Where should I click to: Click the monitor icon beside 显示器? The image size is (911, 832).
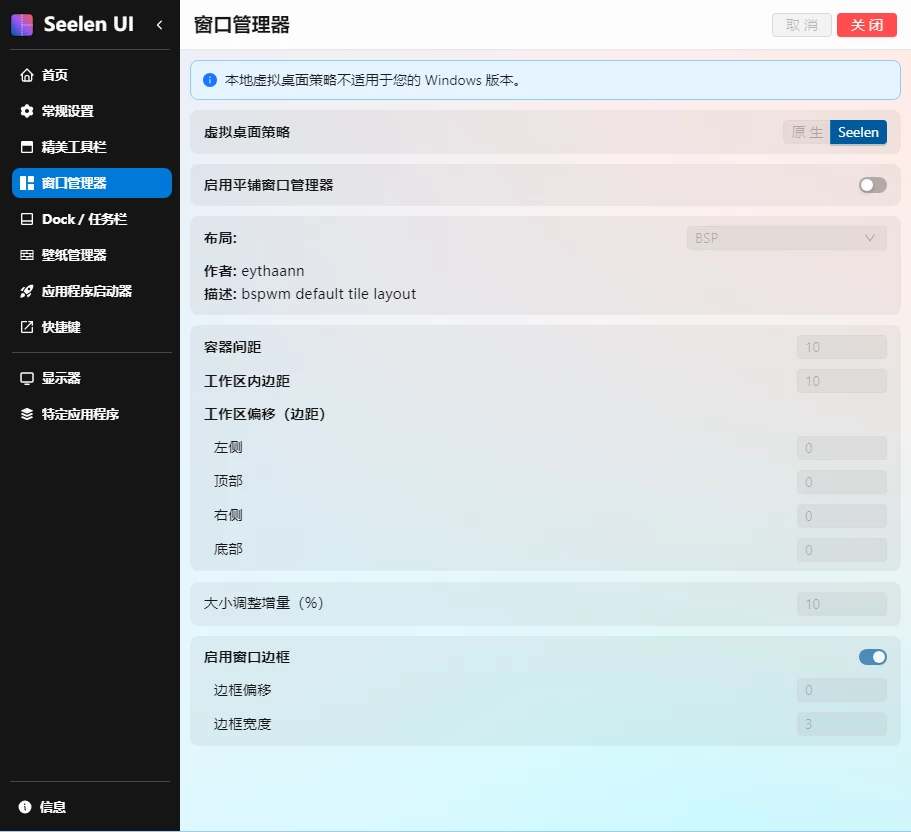(x=27, y=378)
